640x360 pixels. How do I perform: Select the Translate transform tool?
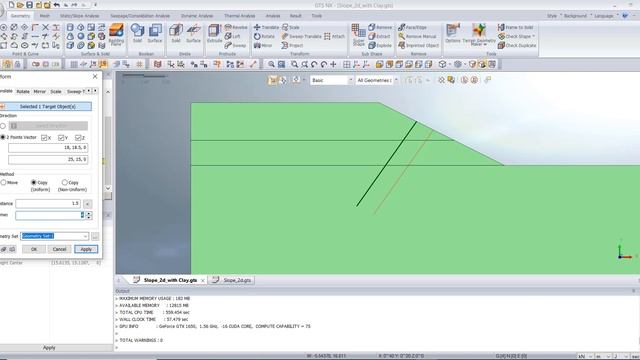266,27
